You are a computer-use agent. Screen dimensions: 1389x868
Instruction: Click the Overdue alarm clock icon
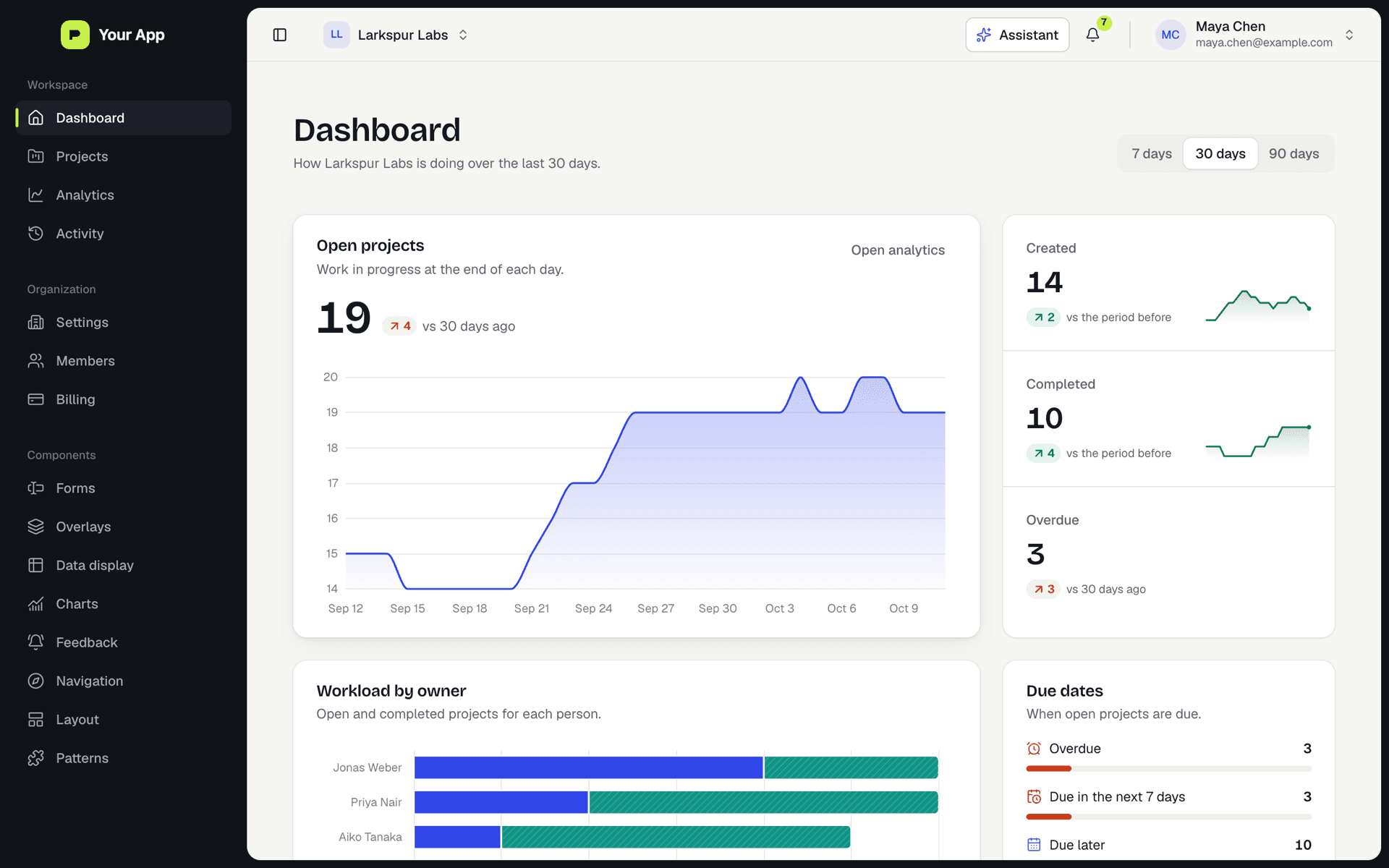(1034, 749)
